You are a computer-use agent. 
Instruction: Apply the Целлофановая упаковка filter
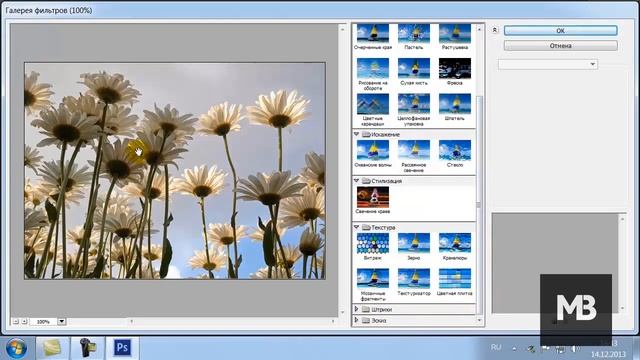pos(414,104)
